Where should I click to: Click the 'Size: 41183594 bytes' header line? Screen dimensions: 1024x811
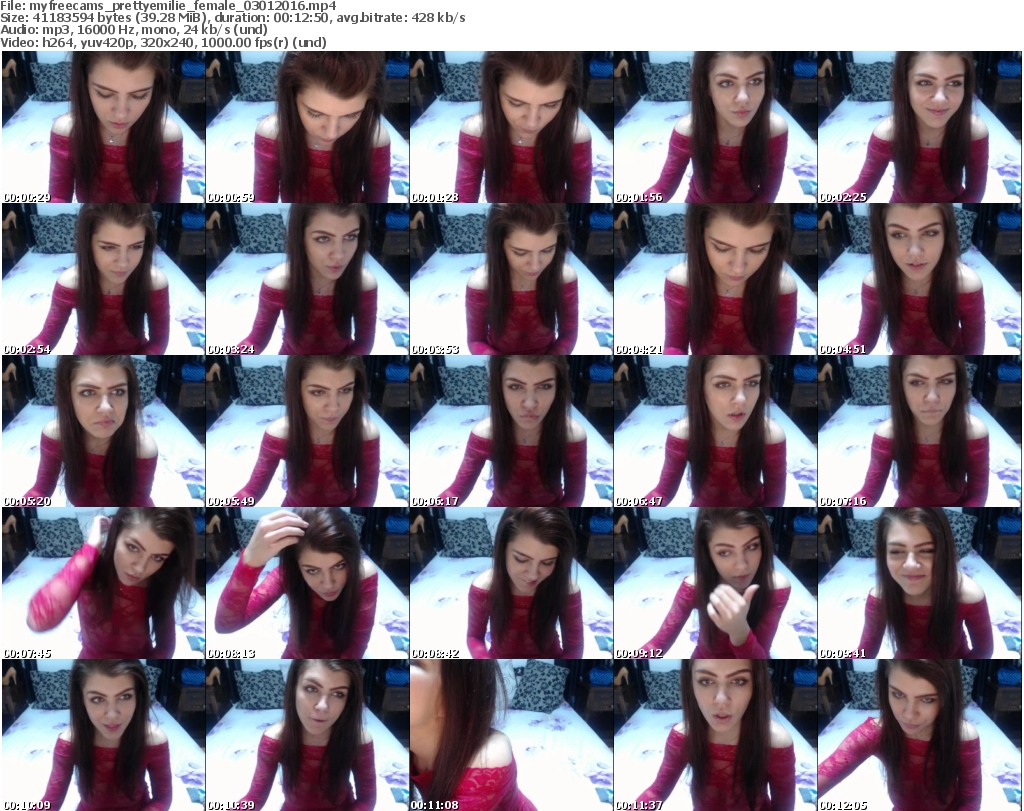pos(232,18)
